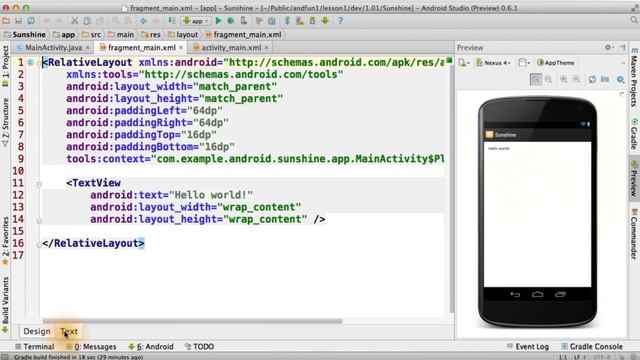The height and width of the screenshot is (360, 640).
Task: Click the Open folder toolbar icon
Action: pyautogui.click(x=6, y=20)
